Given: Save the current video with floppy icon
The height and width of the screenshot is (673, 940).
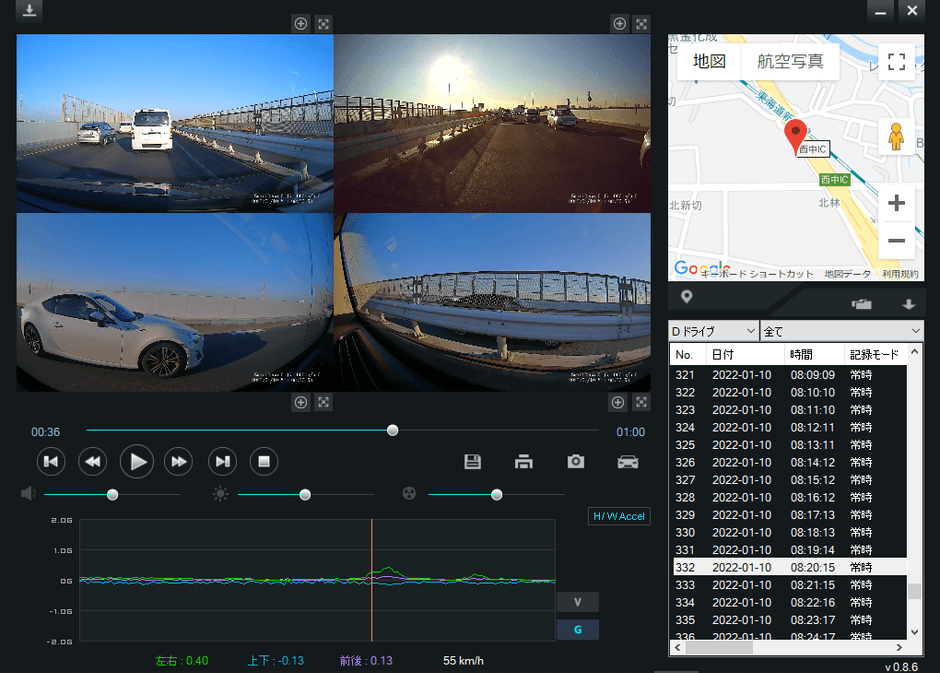Looking at the screenshot, I should [x=473, y=461].
